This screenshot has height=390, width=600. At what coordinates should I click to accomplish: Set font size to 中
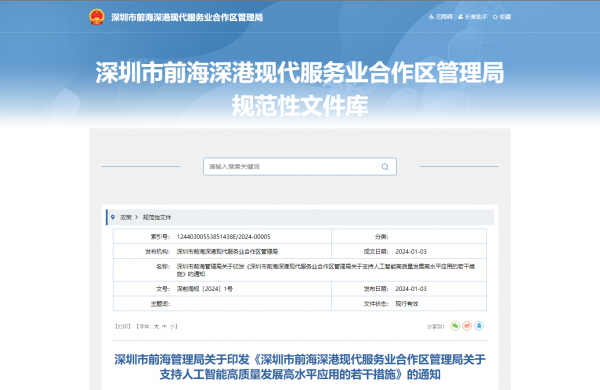(165, 326)
